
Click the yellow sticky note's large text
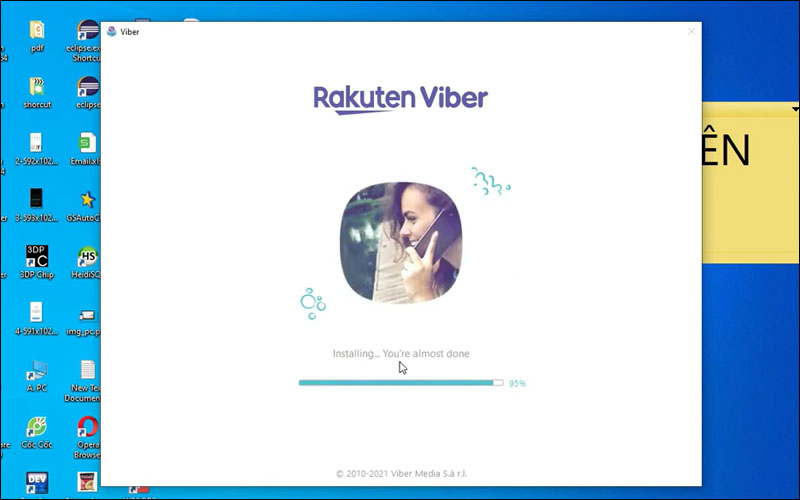tap(727, 147)
